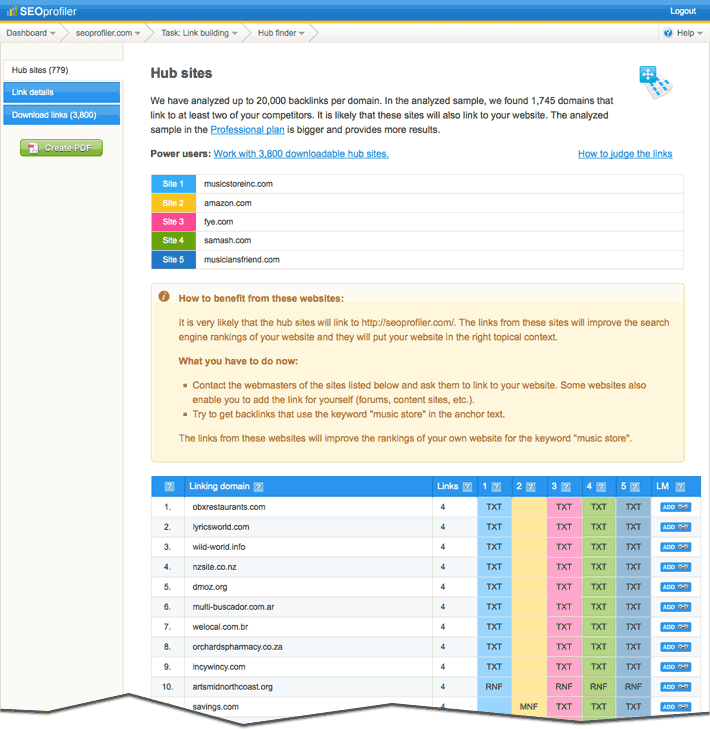Open the Task: Link building dropdown
The width and height of the screenshot is (710, 729).
pyautogui.click(x=199, y=33)
